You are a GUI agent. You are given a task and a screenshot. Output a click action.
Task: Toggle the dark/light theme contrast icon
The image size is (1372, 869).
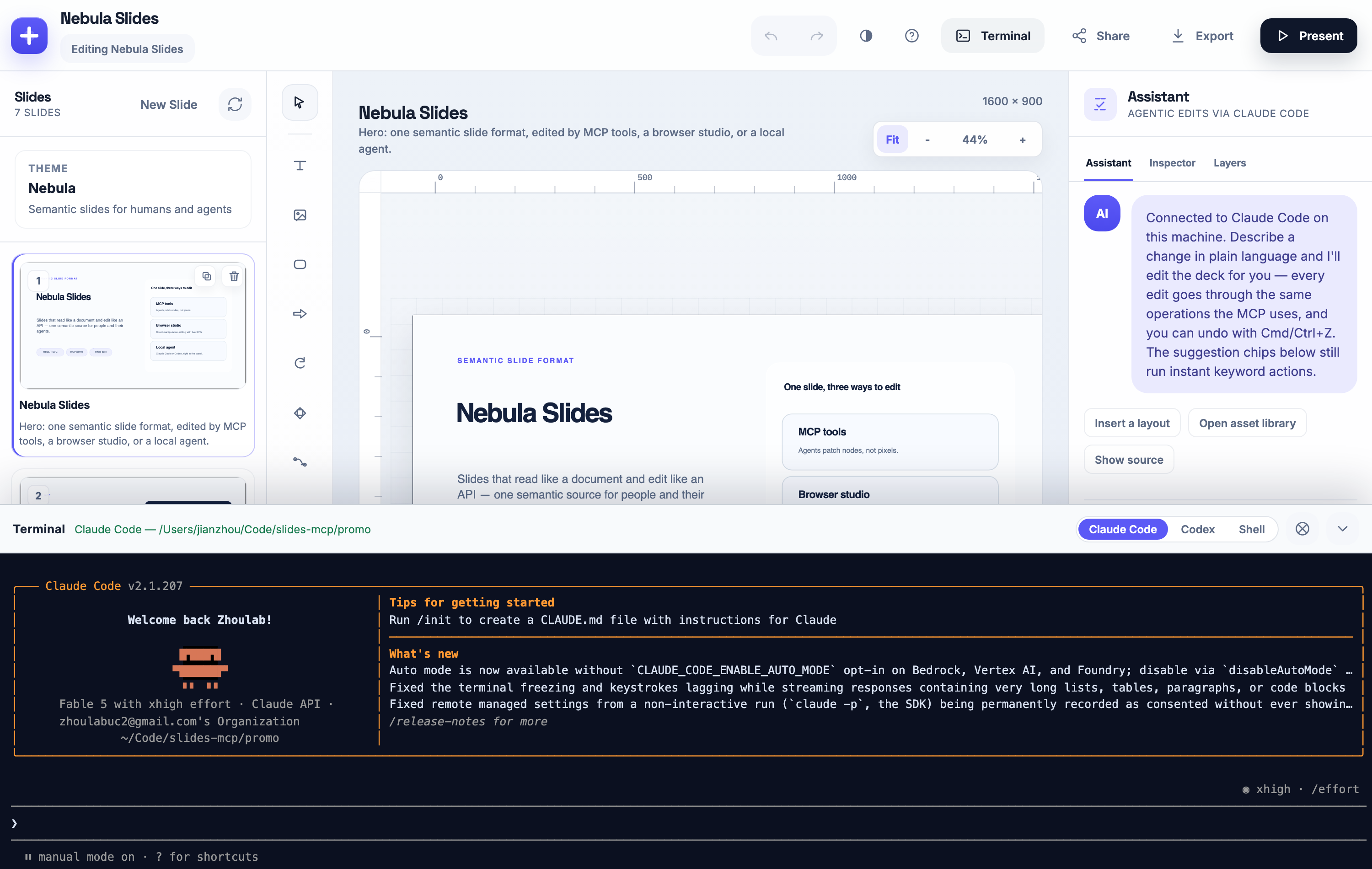[865, 36]
